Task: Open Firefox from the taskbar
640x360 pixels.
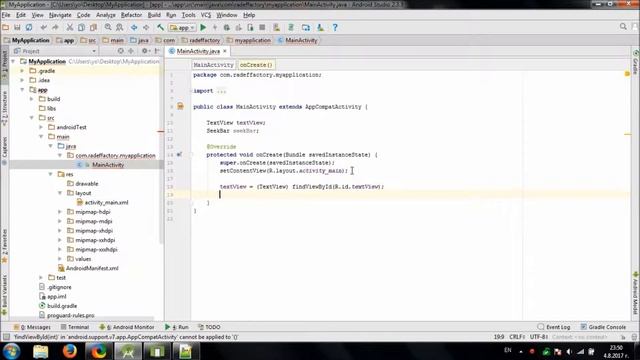Action: [x=69, y=351]
